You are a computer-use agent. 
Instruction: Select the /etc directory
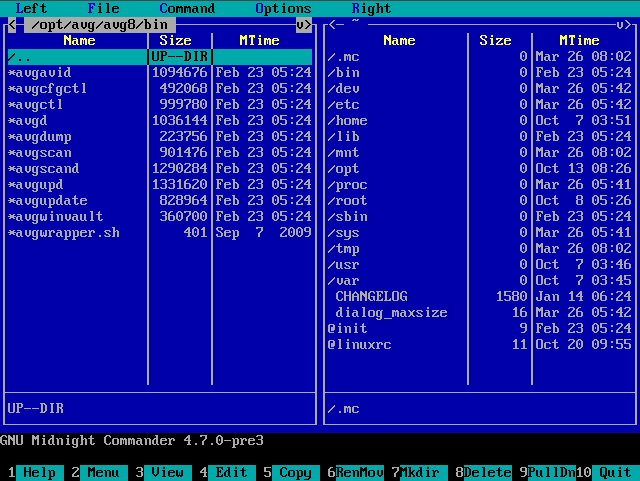pyautogui.click(x=480, y=105)
